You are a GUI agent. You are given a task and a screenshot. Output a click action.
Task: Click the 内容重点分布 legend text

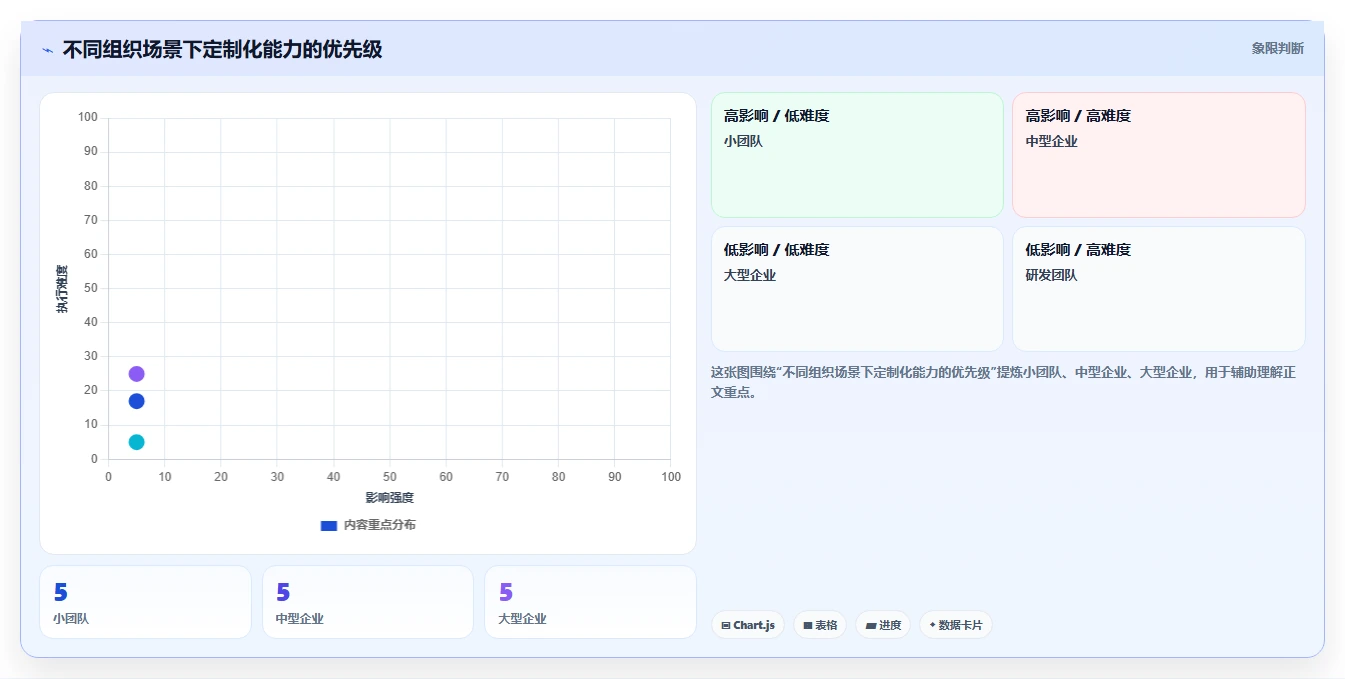(379, 525)
